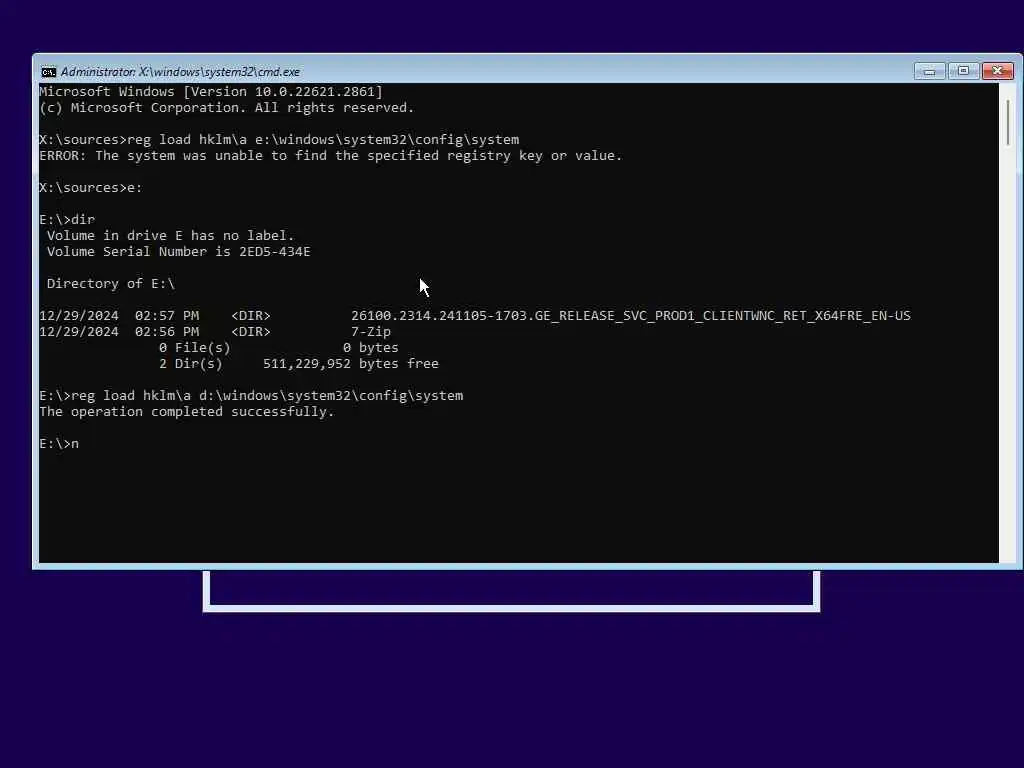Viewport: 1024px width, 768px height.
Task: Click 'Volume Serial Number is 2ED5-434E'
Action: pos(178,251)
